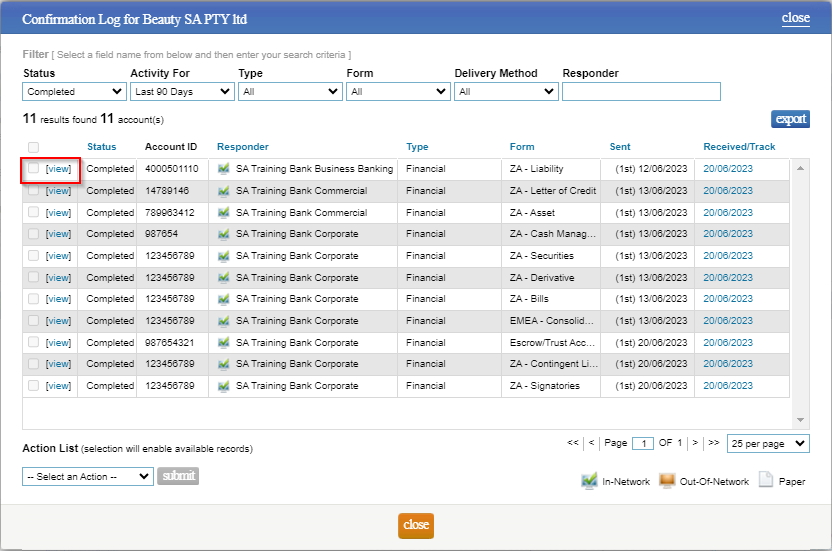Viewport: 832px width, 551px height.
Task: Click responder icon in account 789963412 row
Action: 224,213
